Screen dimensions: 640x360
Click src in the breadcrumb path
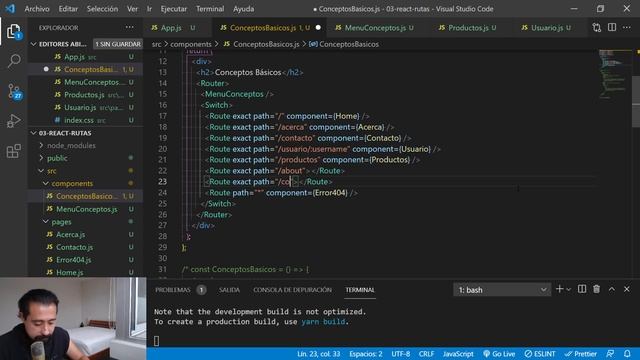click(x=157, y=44)
